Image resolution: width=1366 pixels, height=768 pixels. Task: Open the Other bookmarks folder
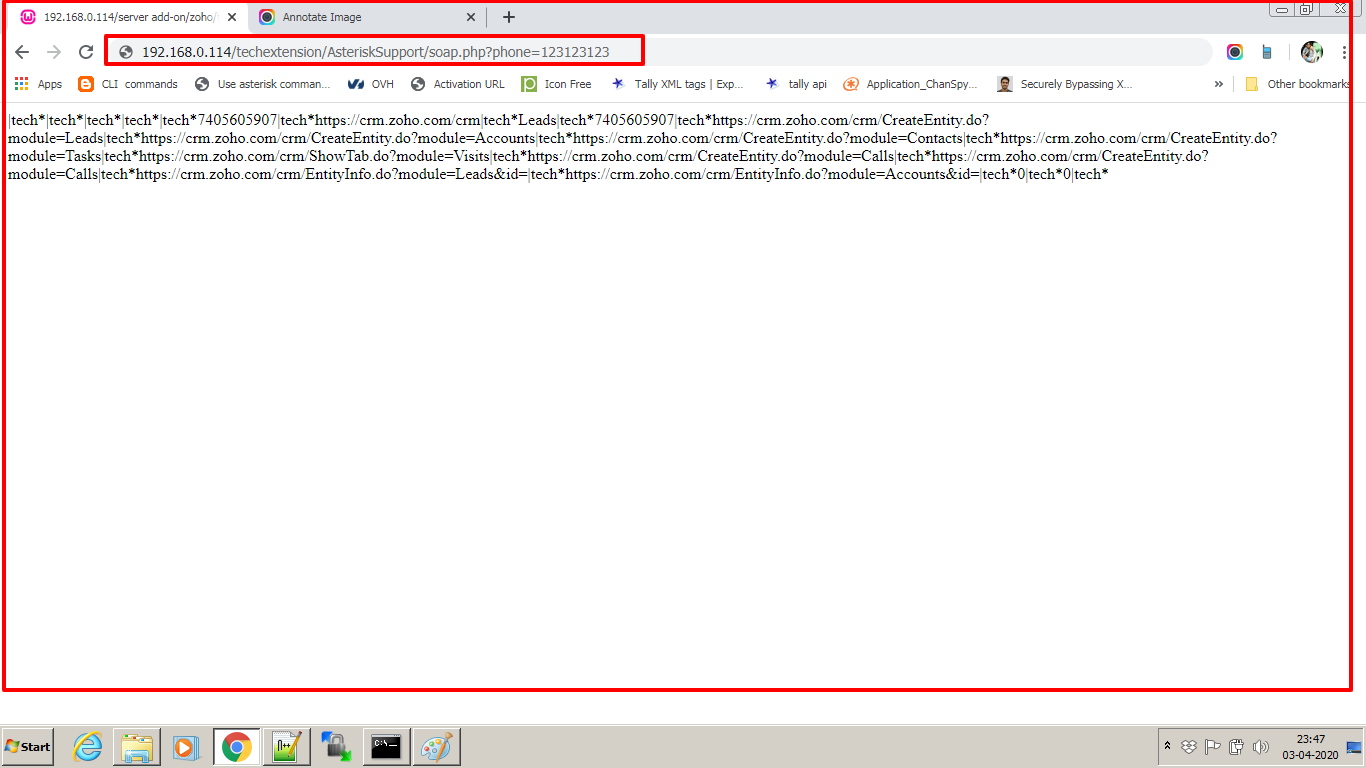coord(1297,84)
